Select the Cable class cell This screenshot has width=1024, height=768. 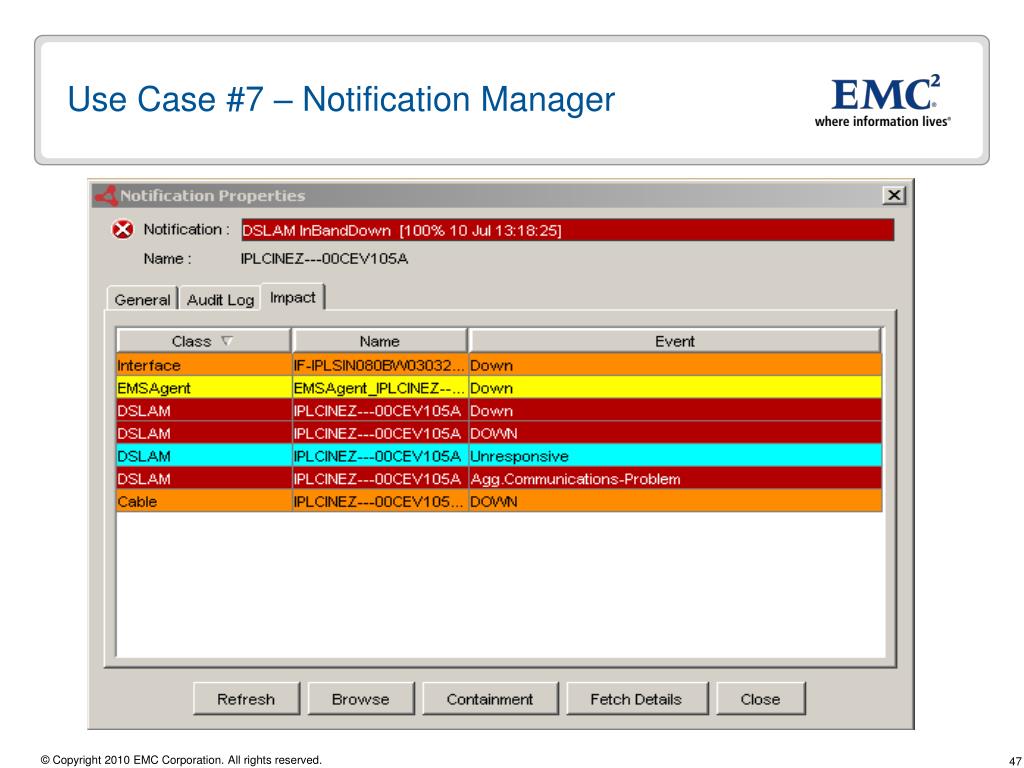pos(204,502)
